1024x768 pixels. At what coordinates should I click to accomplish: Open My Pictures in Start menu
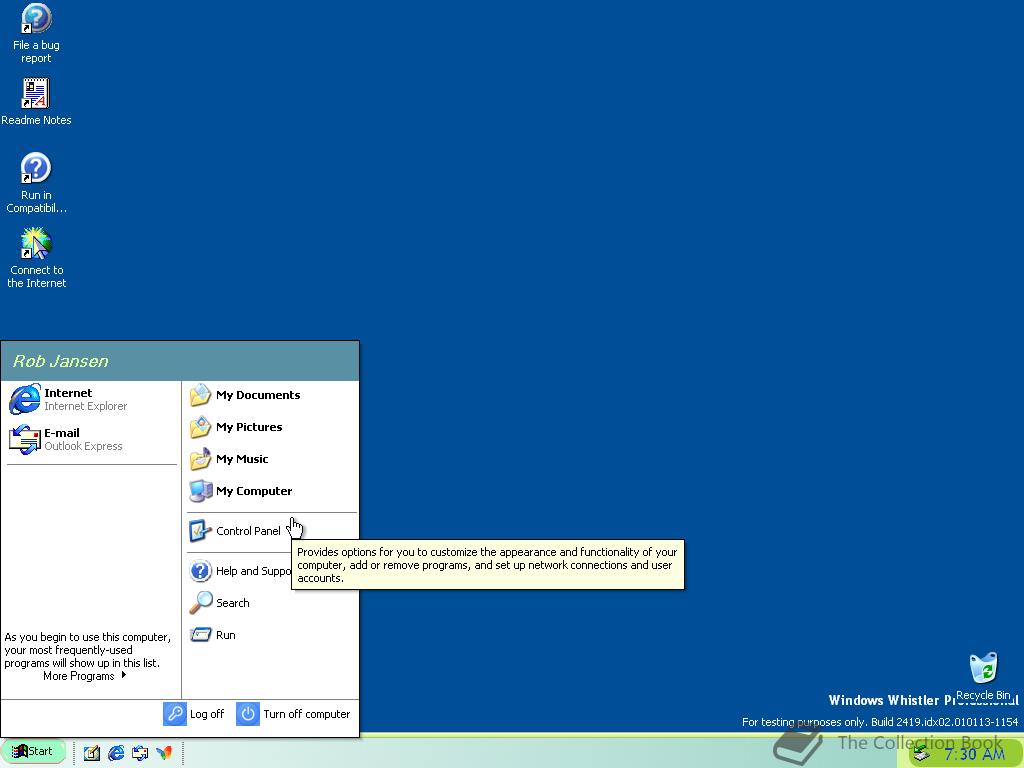[271, 427]
